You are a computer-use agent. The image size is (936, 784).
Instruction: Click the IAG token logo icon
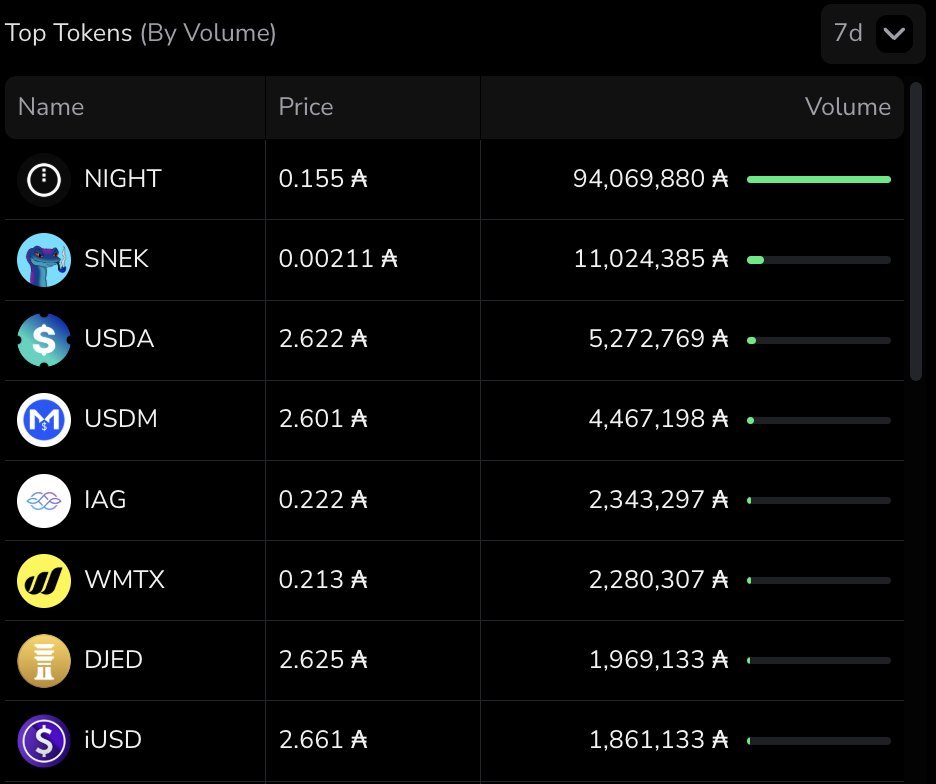coord(44,500)
